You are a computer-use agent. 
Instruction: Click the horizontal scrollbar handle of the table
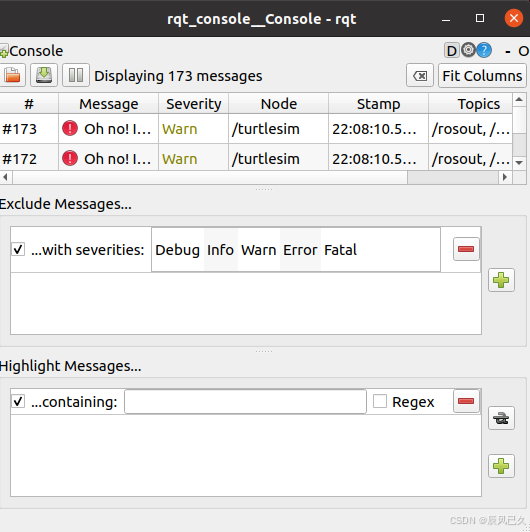(210, 177)
